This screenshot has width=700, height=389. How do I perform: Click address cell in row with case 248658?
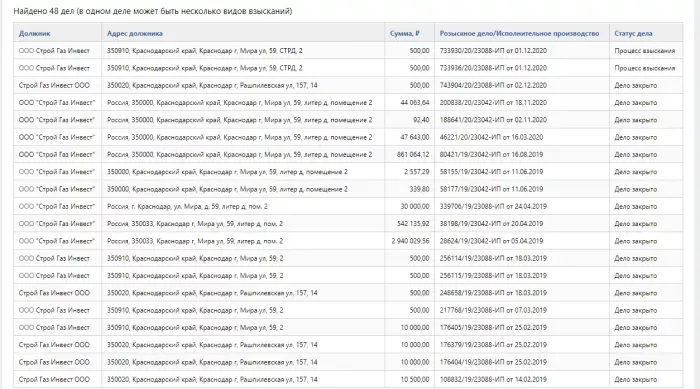pos(243,293)
